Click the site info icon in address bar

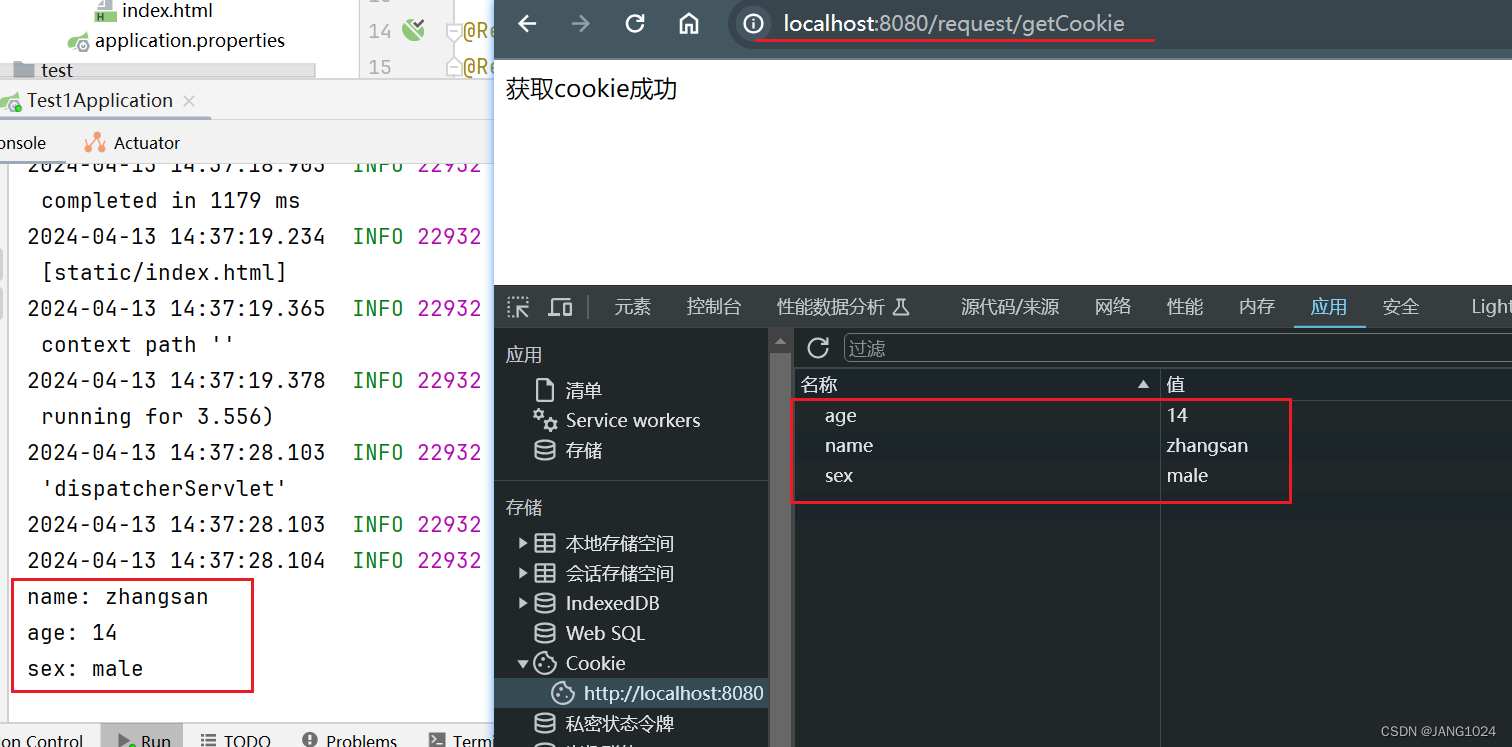point(754,24)
